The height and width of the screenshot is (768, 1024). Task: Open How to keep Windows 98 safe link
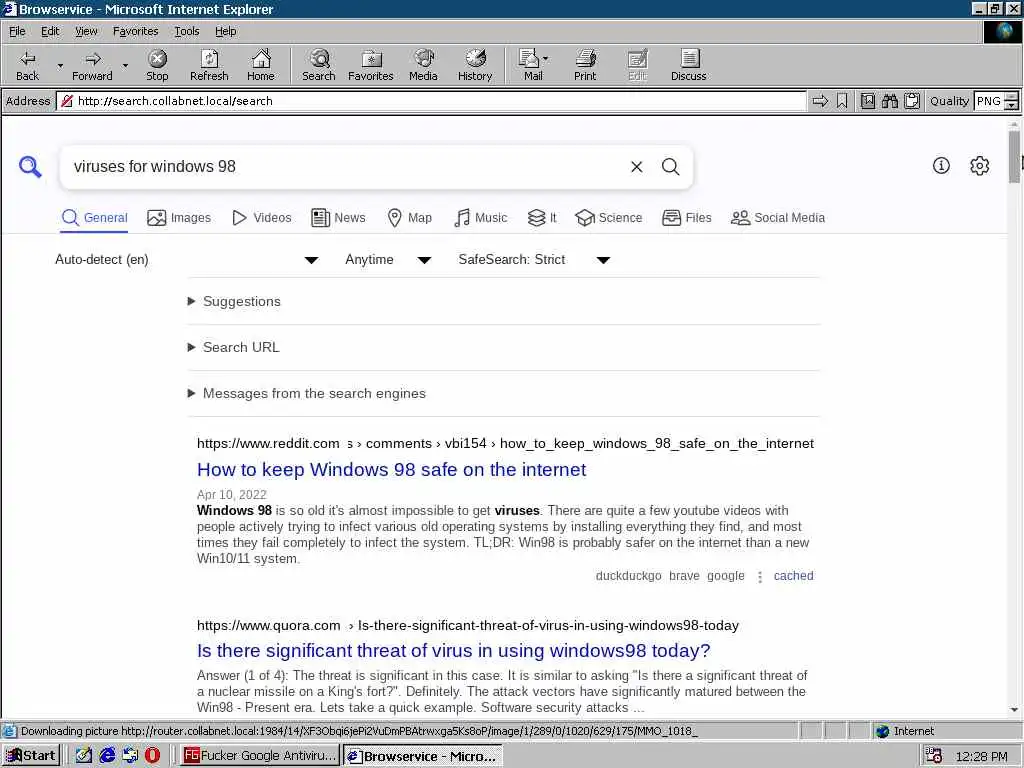(392, 470)
